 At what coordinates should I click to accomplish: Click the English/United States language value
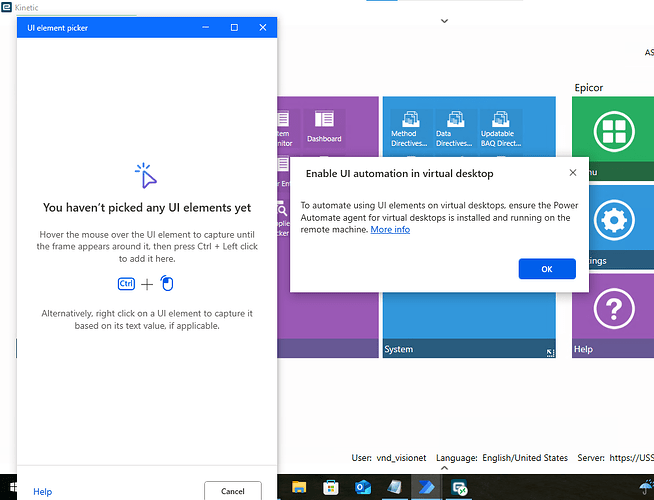(525, 458)
